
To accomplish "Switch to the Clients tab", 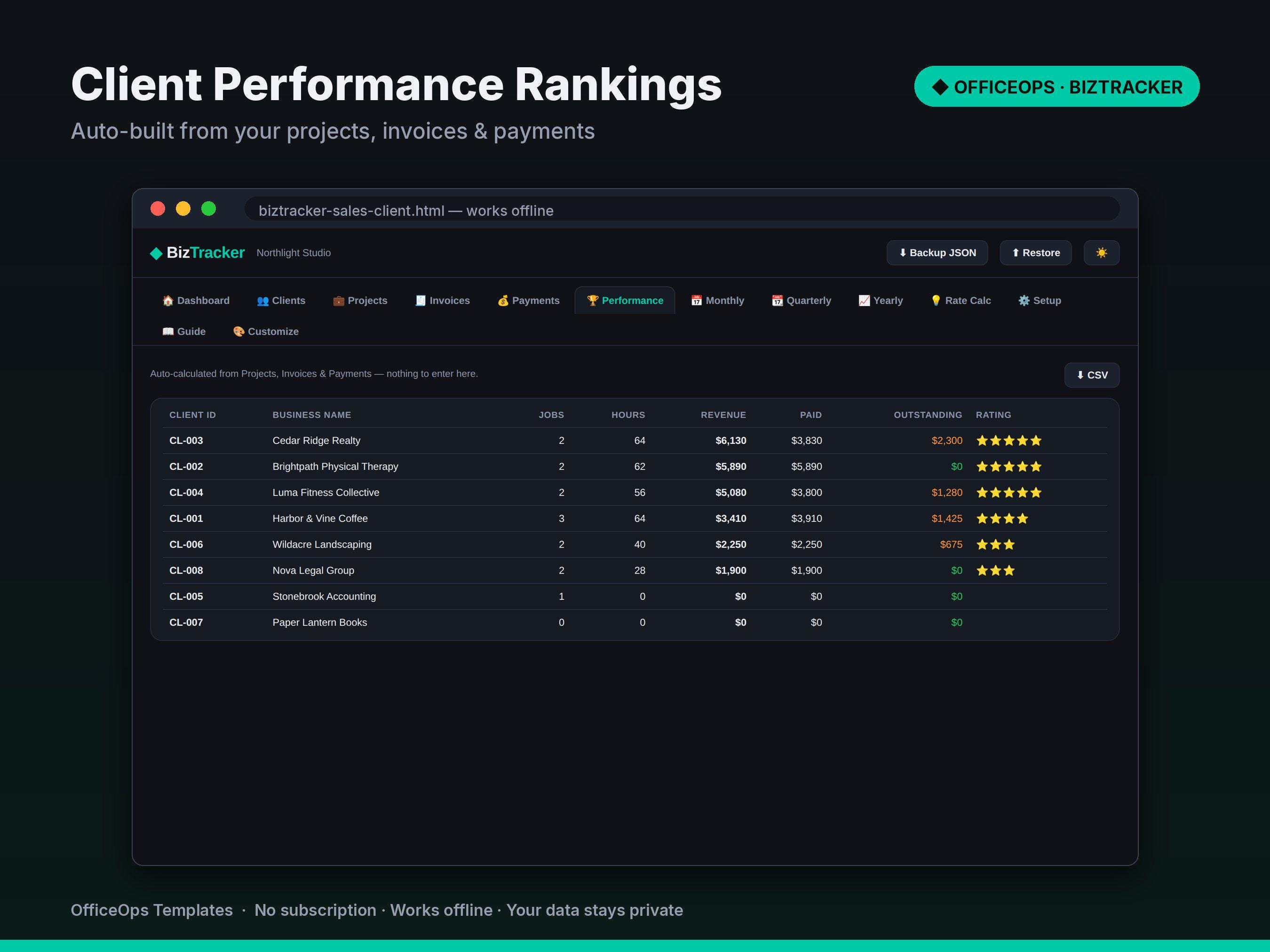I will click(x=281, y=300).
